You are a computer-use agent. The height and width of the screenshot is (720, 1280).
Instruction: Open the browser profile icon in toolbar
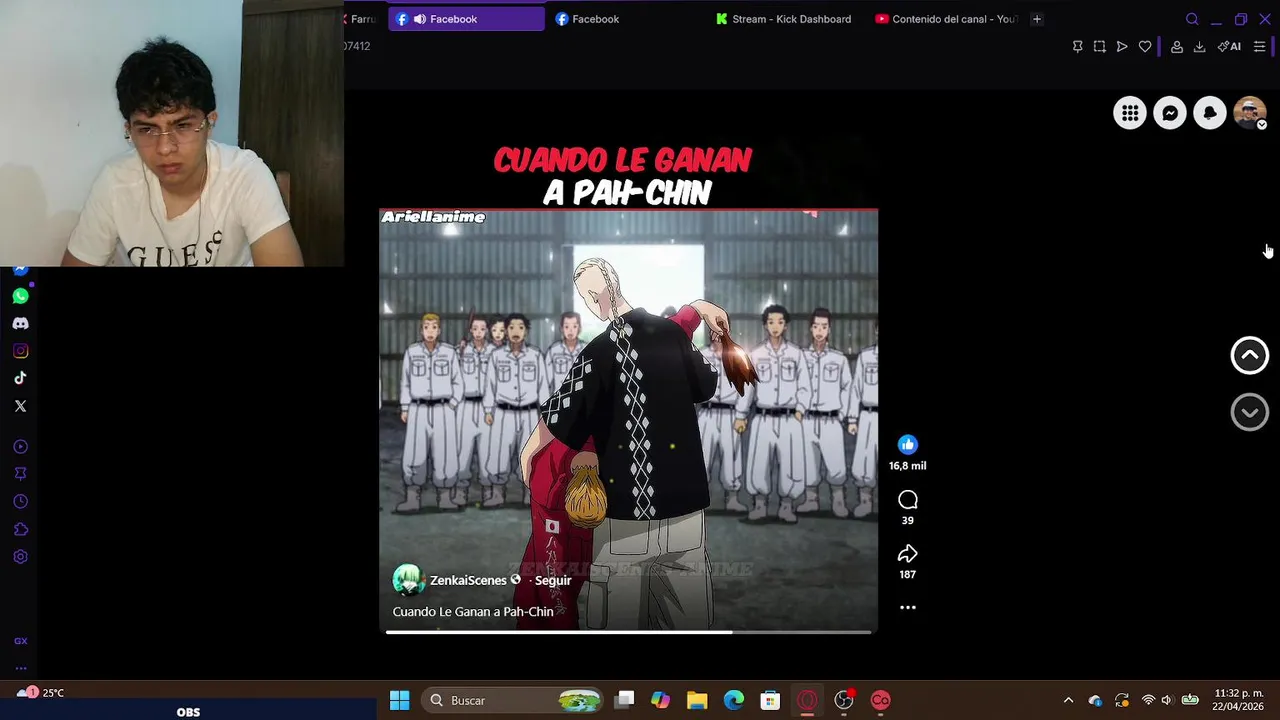pos(1177,46)
